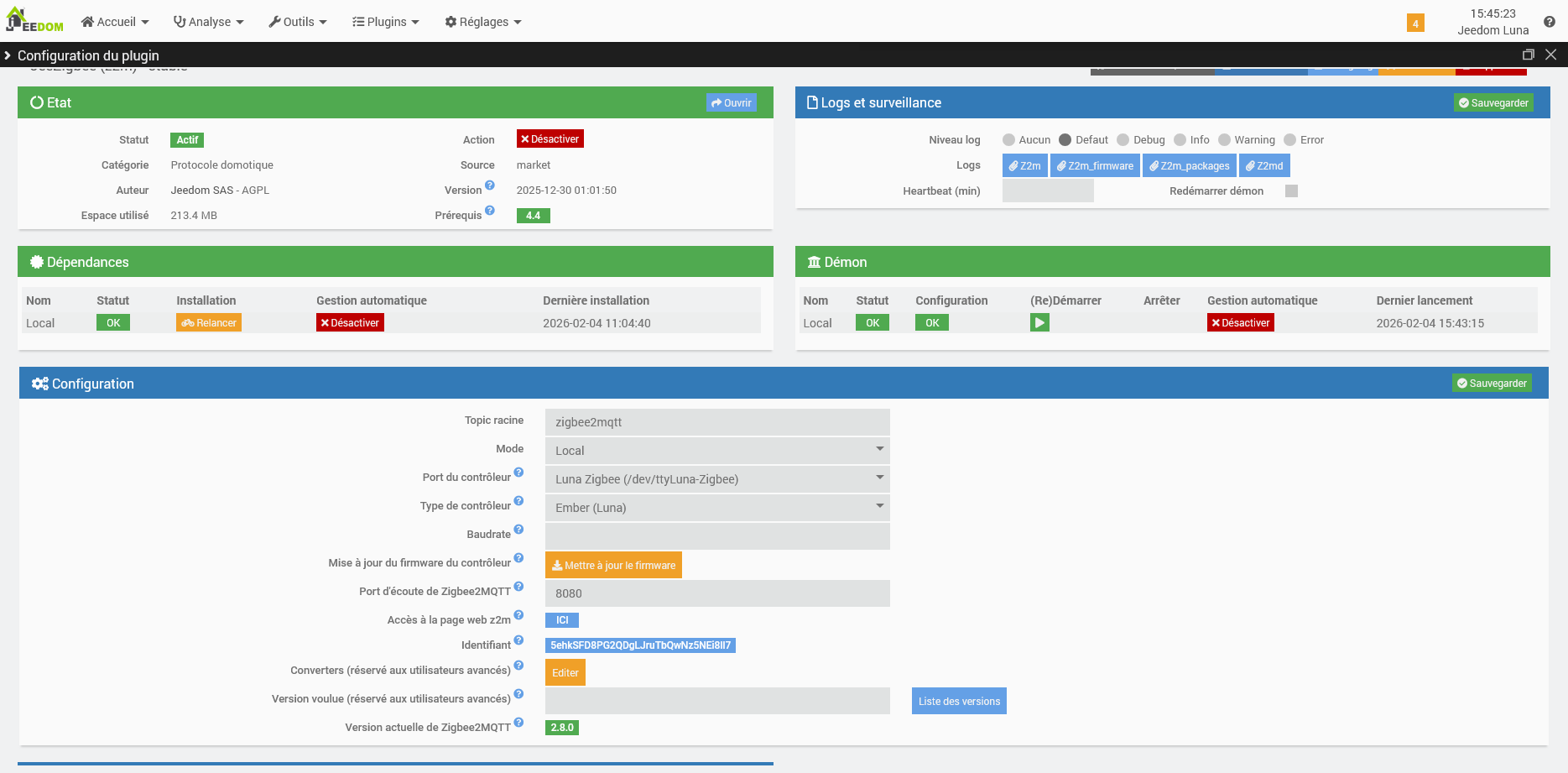Screen dimensions: 1568x773
Task: Click the orange notification count badge
Action: pyautogui.click(x=1415, y=23)
